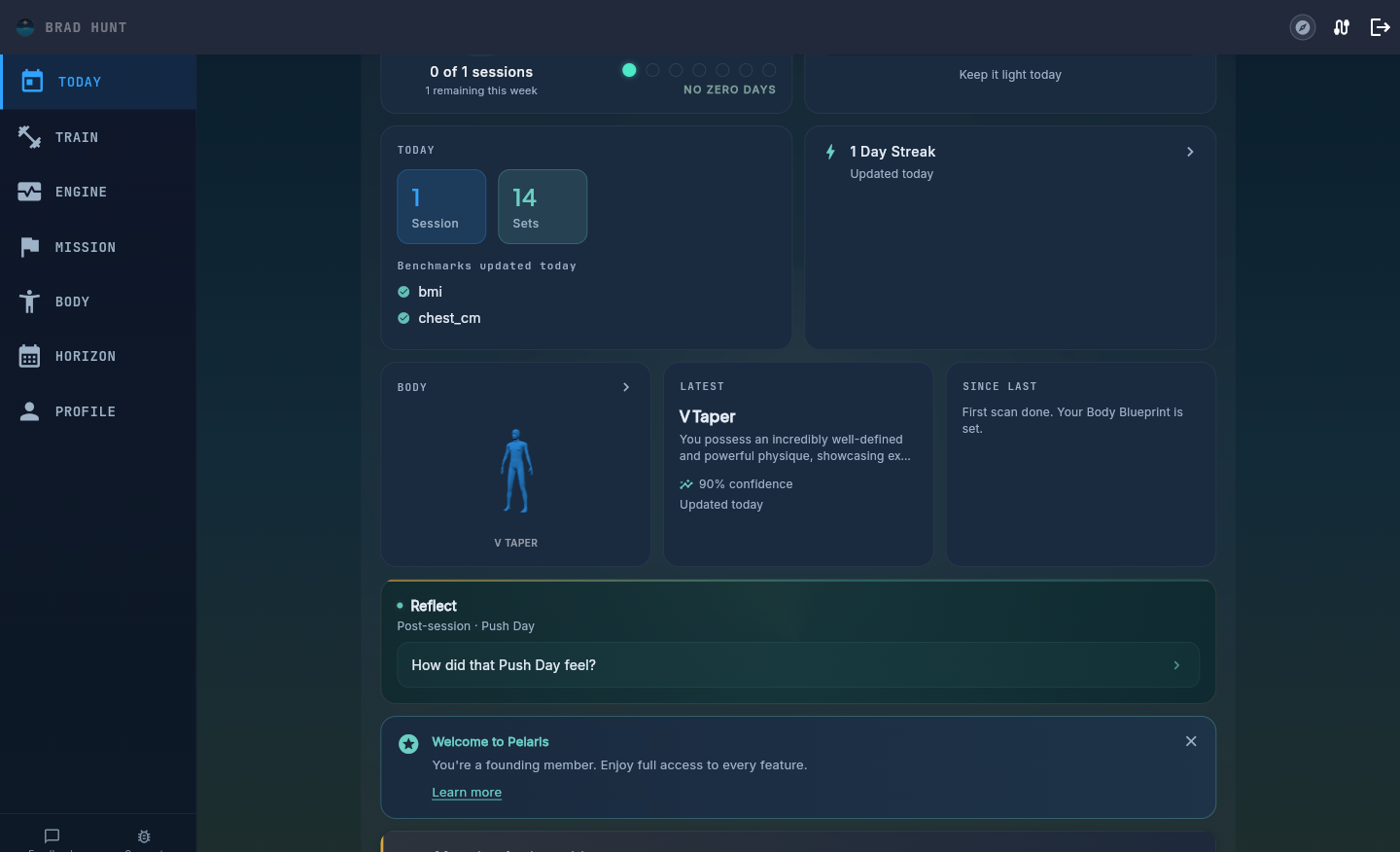This screenshot has height=852, width=1400.
Task: Click the star badge in Welcome banner
Action: 408,744
